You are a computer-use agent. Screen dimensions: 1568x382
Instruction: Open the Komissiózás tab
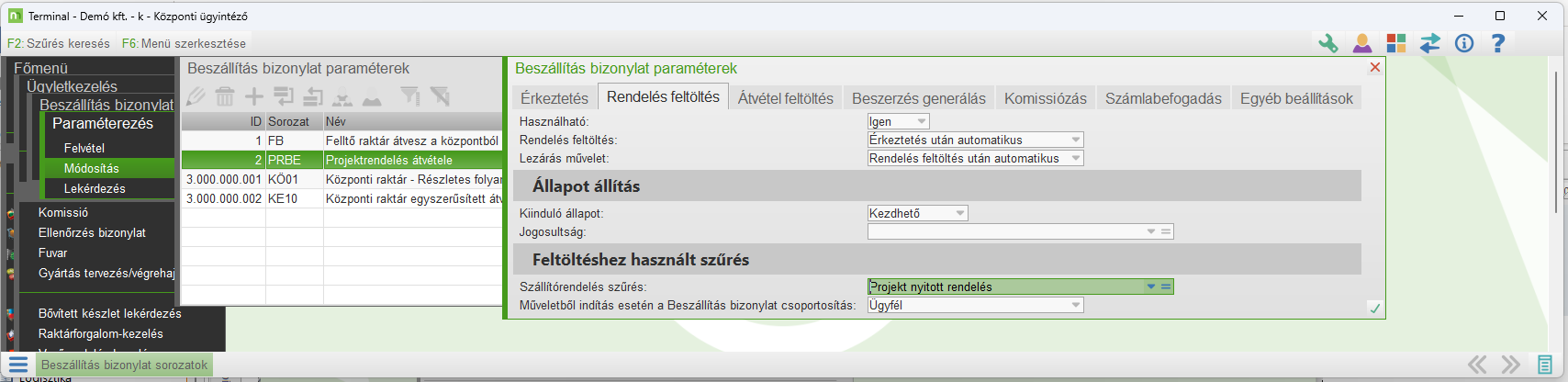tap(1046, 98)
